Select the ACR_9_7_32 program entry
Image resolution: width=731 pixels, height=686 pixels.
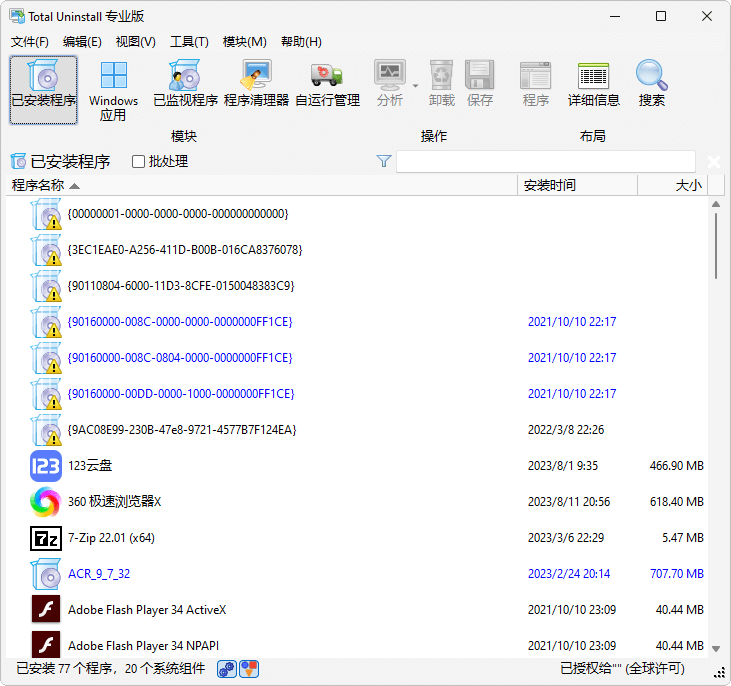point(357,574)
